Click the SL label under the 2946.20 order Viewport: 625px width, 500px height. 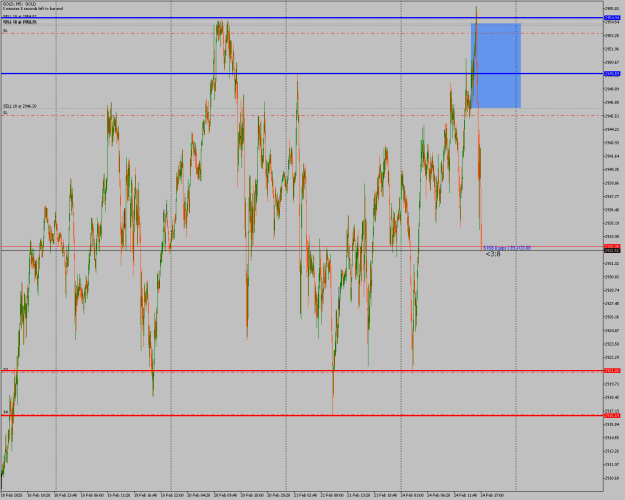[x=6, y=113]
